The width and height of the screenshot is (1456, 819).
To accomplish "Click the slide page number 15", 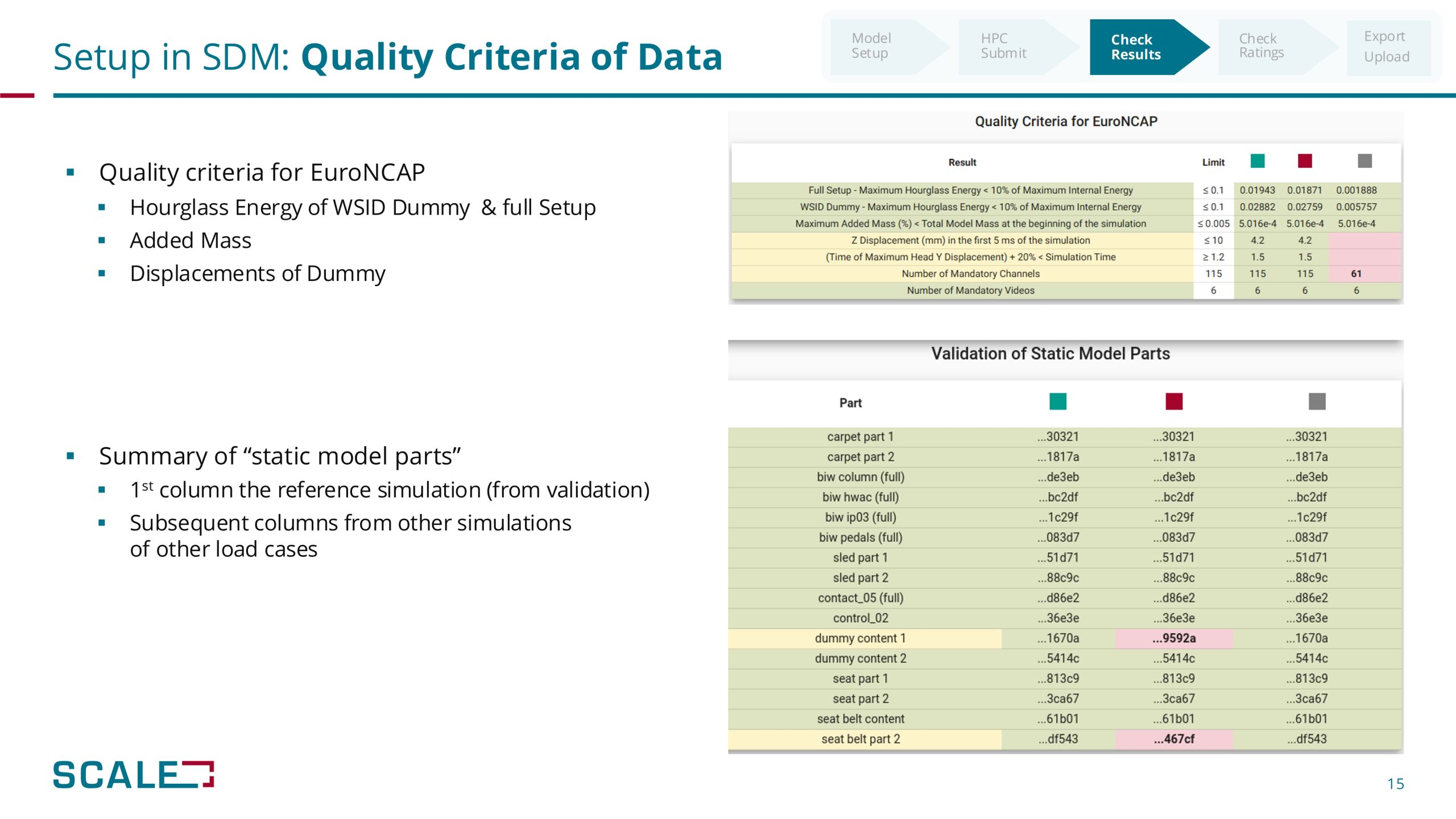I will tap(1395, 784).
